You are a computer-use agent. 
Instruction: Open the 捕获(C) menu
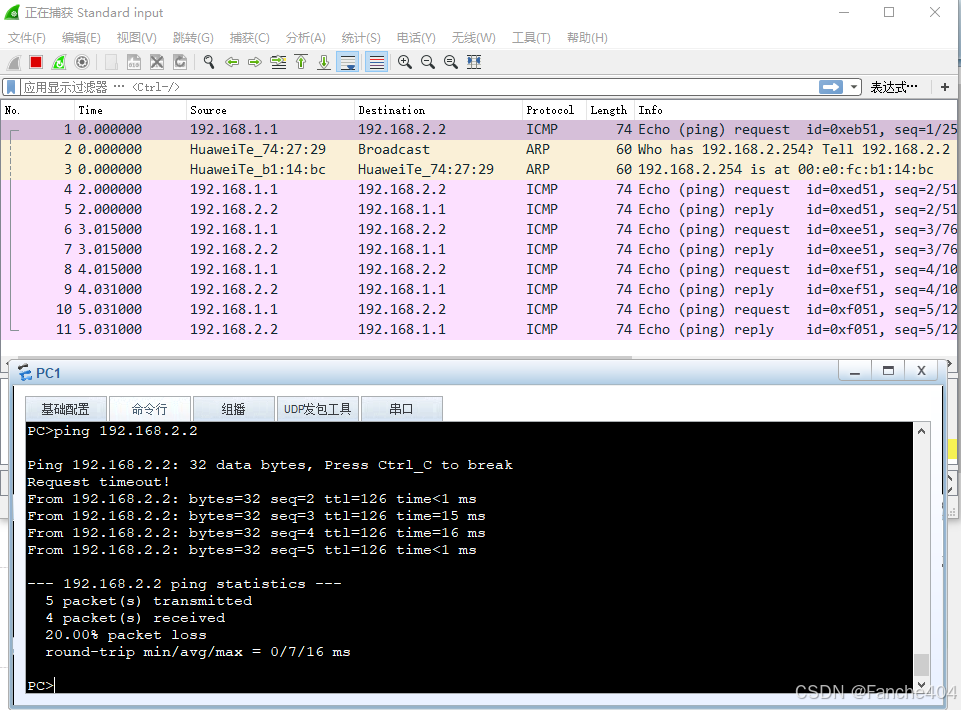click(x=249, y=38)
